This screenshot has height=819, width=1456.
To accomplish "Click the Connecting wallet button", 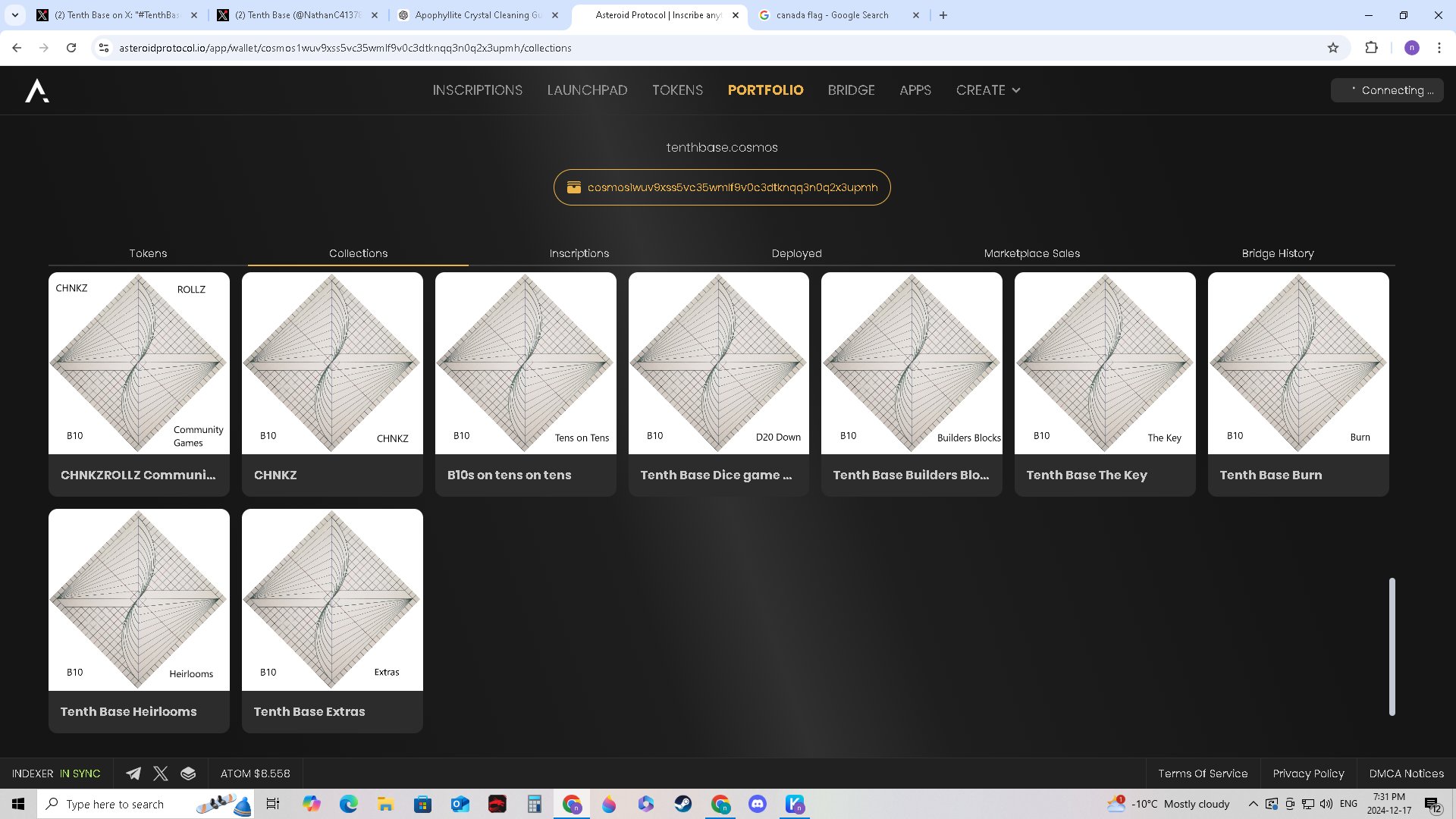I will click(1387, 90).
